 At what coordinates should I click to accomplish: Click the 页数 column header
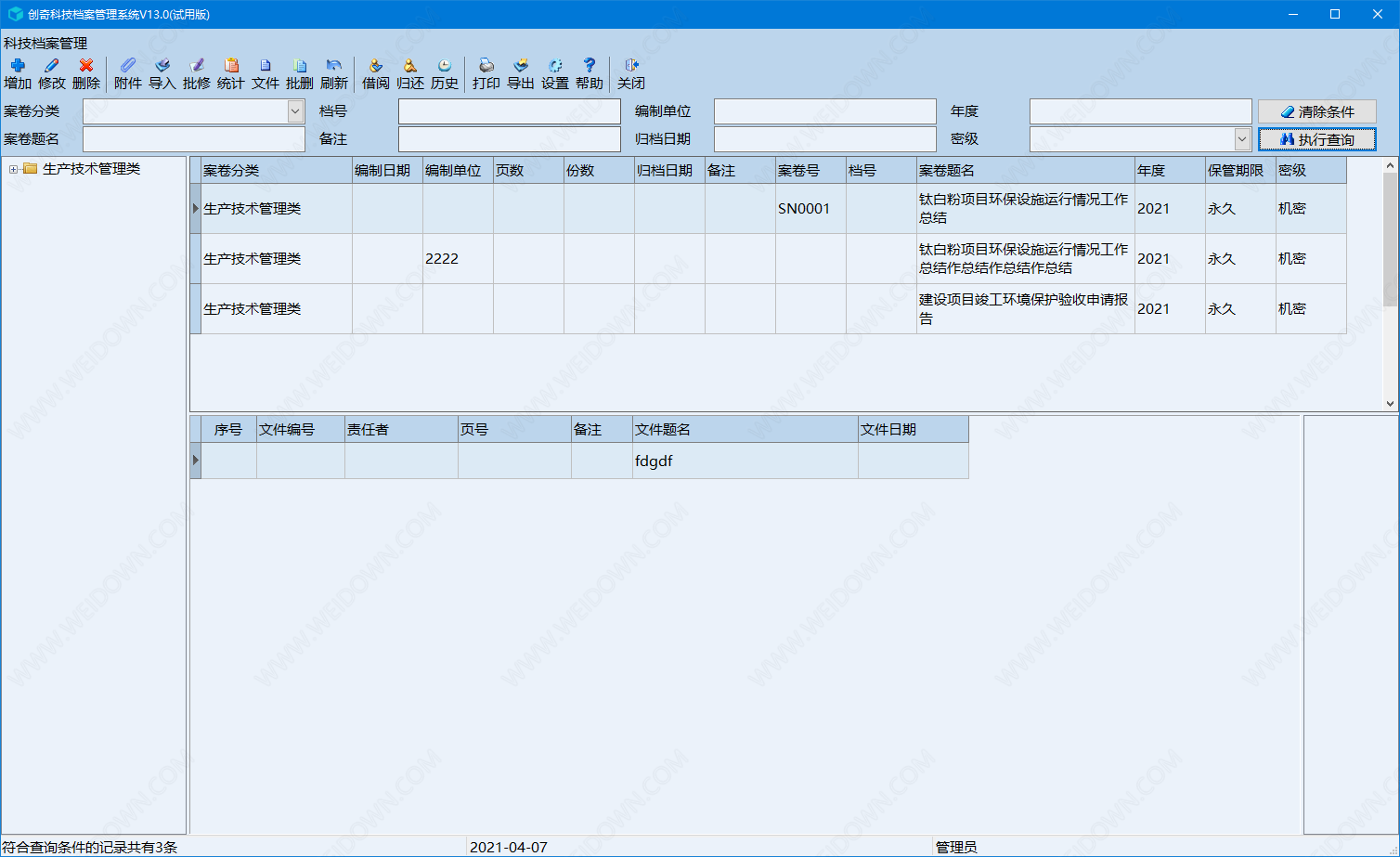pos(529,171)
